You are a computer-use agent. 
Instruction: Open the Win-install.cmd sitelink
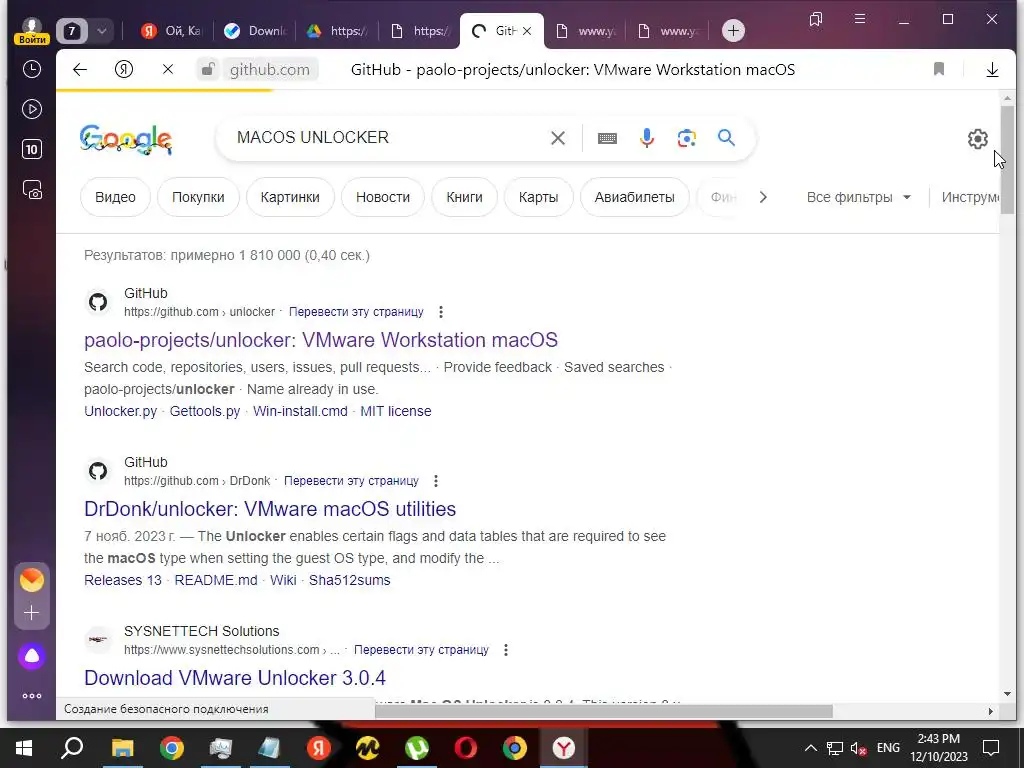click(x=300, y=411)
